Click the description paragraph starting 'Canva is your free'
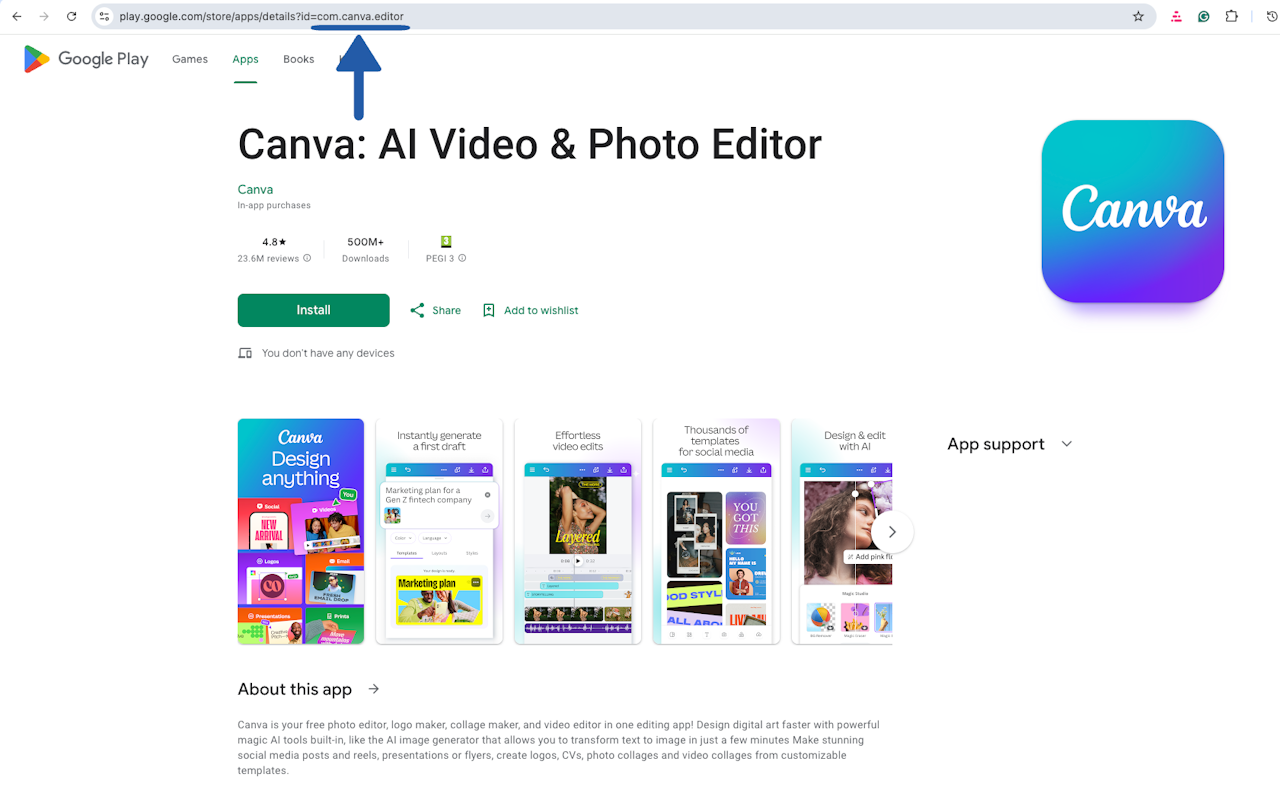This screenshot has width=1280, height=787. pos(559,748)
